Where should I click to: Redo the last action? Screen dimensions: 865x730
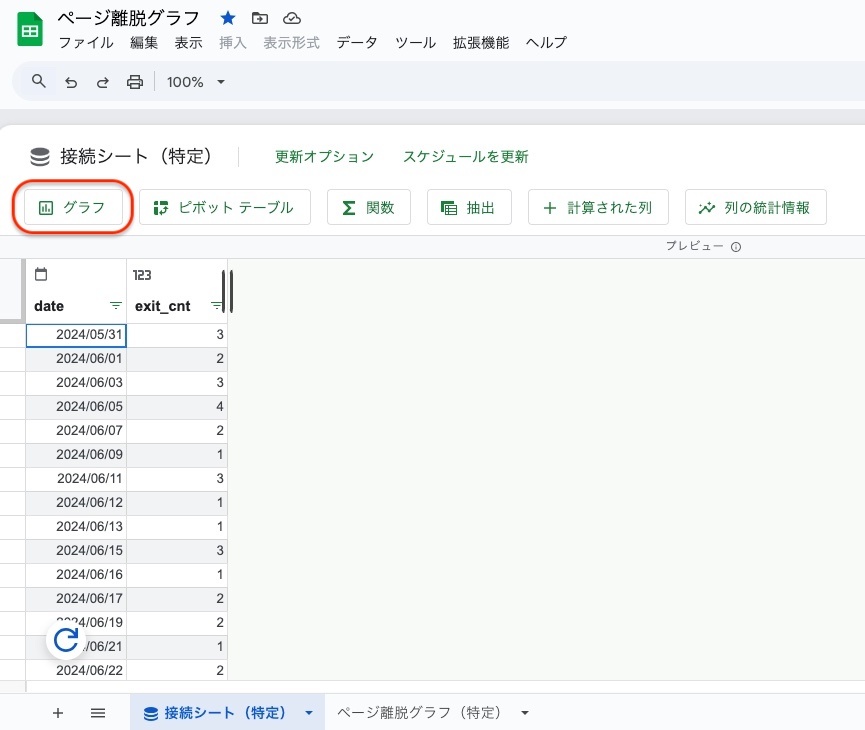(x=103, y=81)
